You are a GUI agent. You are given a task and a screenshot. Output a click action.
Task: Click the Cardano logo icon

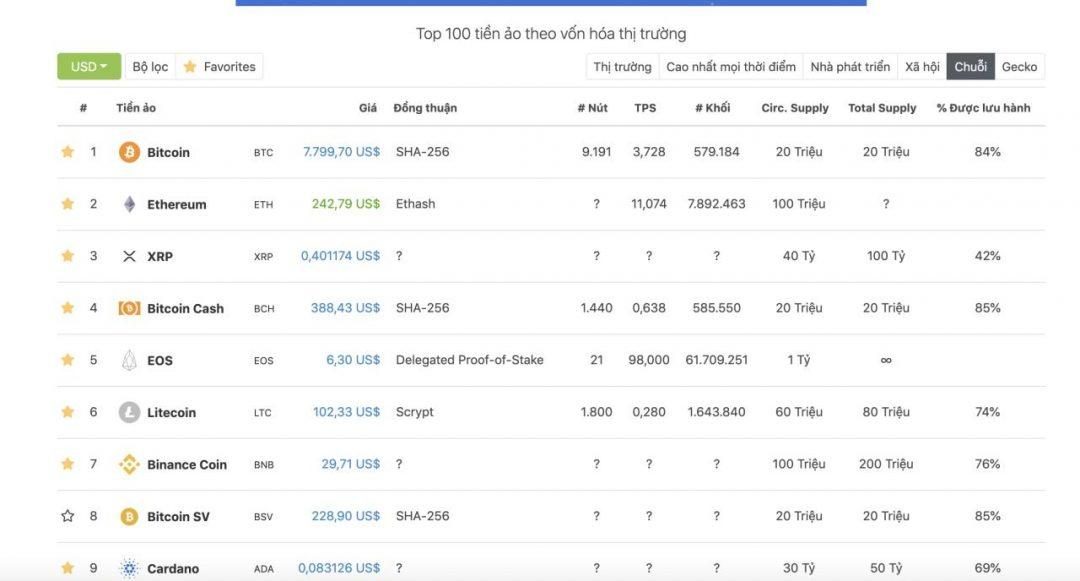pyautogui.click(x=129, y=569)
